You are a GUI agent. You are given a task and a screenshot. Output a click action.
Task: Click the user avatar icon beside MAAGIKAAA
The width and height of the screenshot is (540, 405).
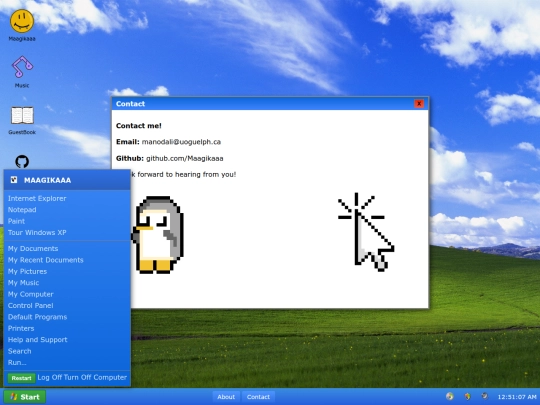pyautogui.click(x=14, y=180)
